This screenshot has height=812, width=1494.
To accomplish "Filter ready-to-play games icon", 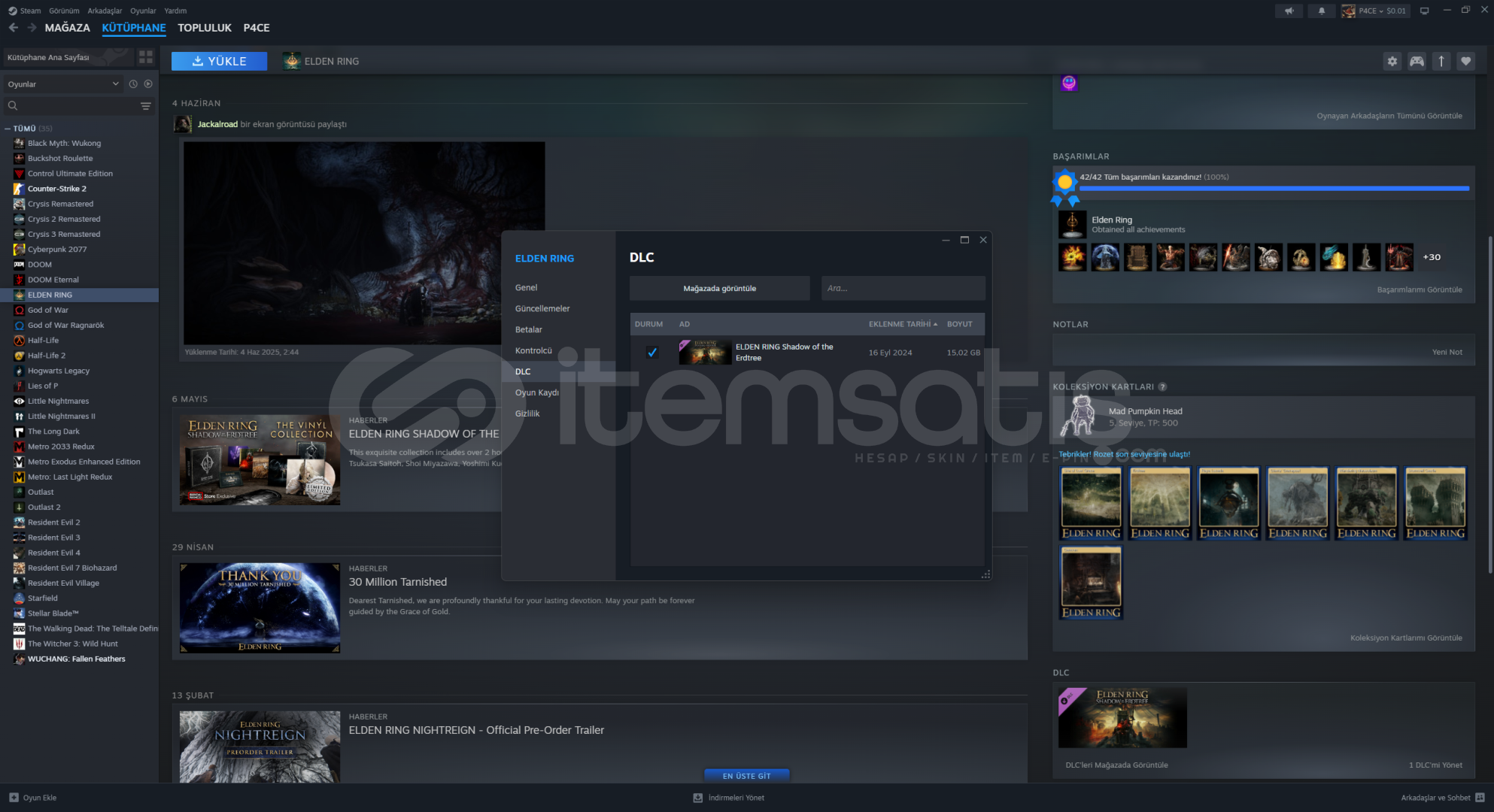I will click(x=148, y=84).
